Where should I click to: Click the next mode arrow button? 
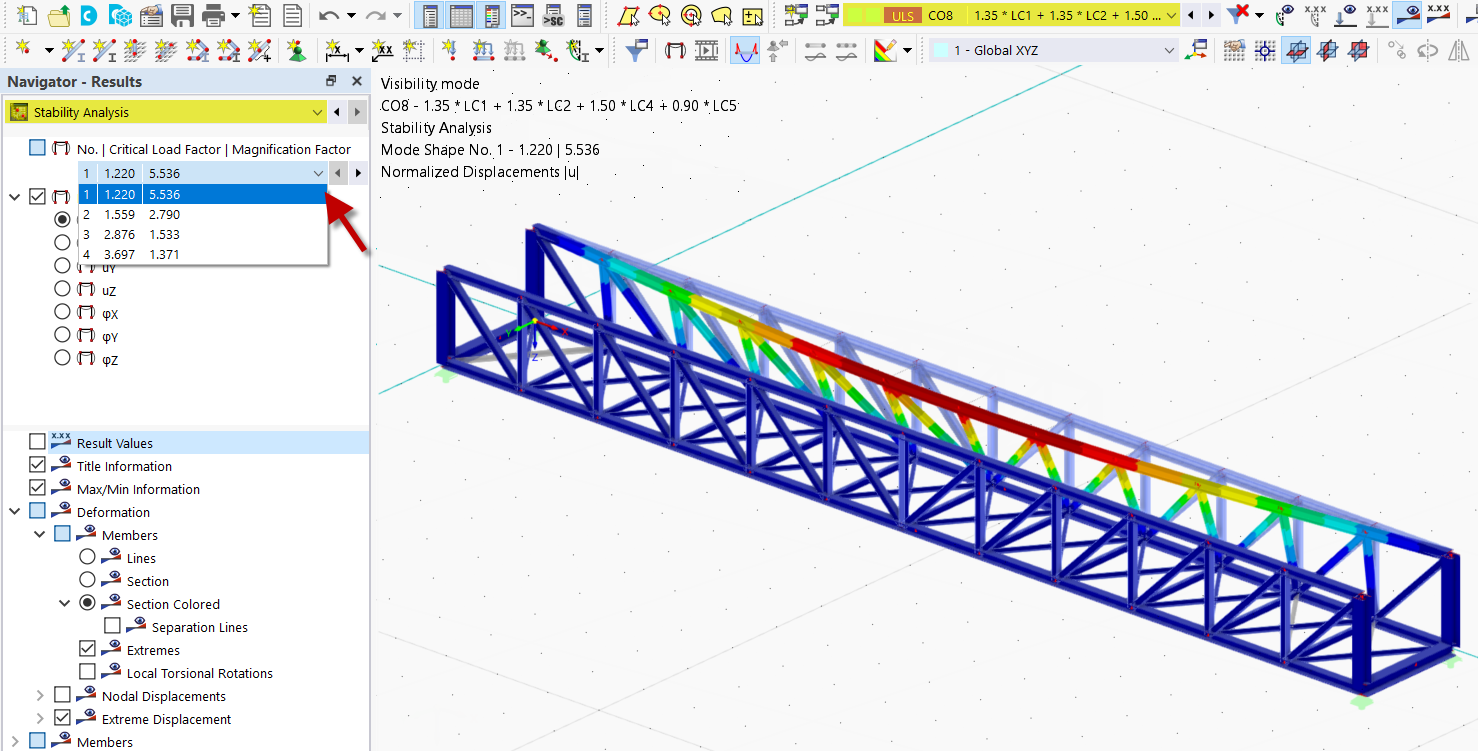tap(358, 173)
